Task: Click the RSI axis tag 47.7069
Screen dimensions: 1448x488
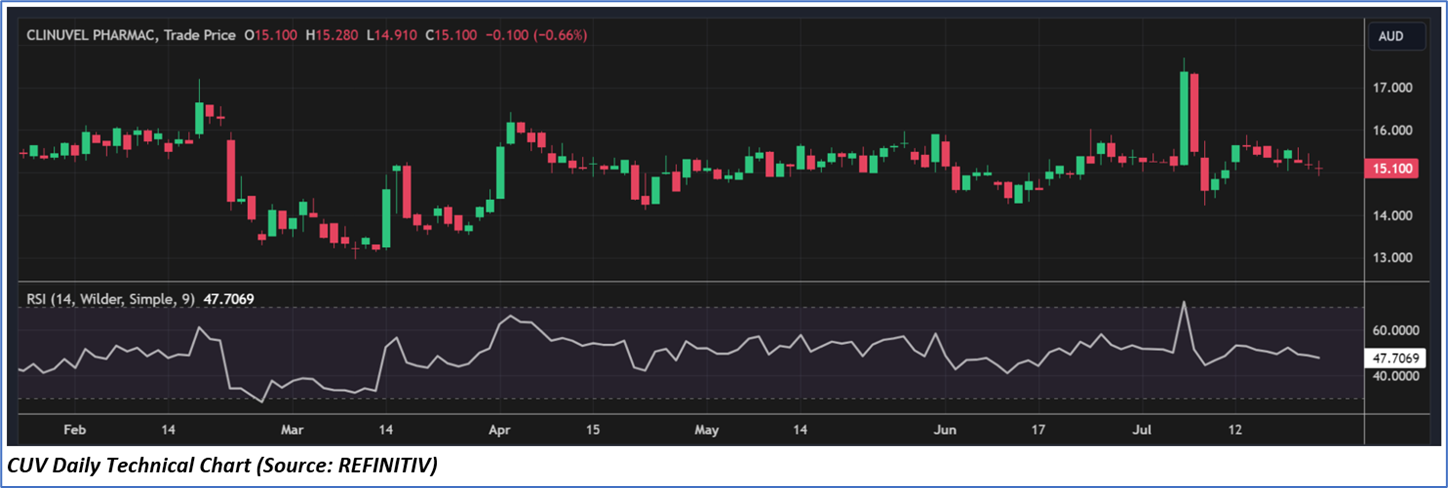Action: 1395,356
